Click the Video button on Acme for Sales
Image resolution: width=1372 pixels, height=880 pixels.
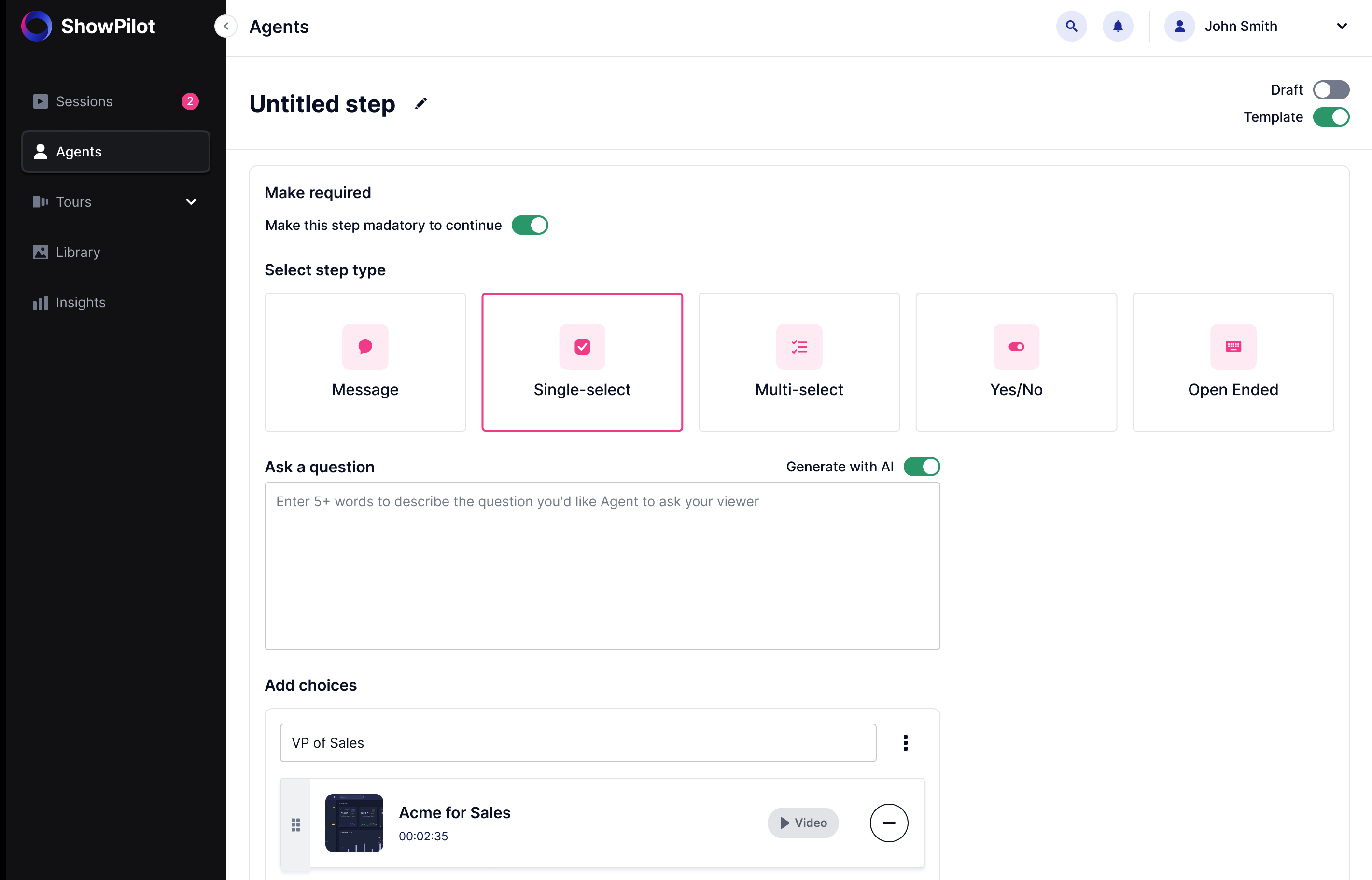coord(802,823)
